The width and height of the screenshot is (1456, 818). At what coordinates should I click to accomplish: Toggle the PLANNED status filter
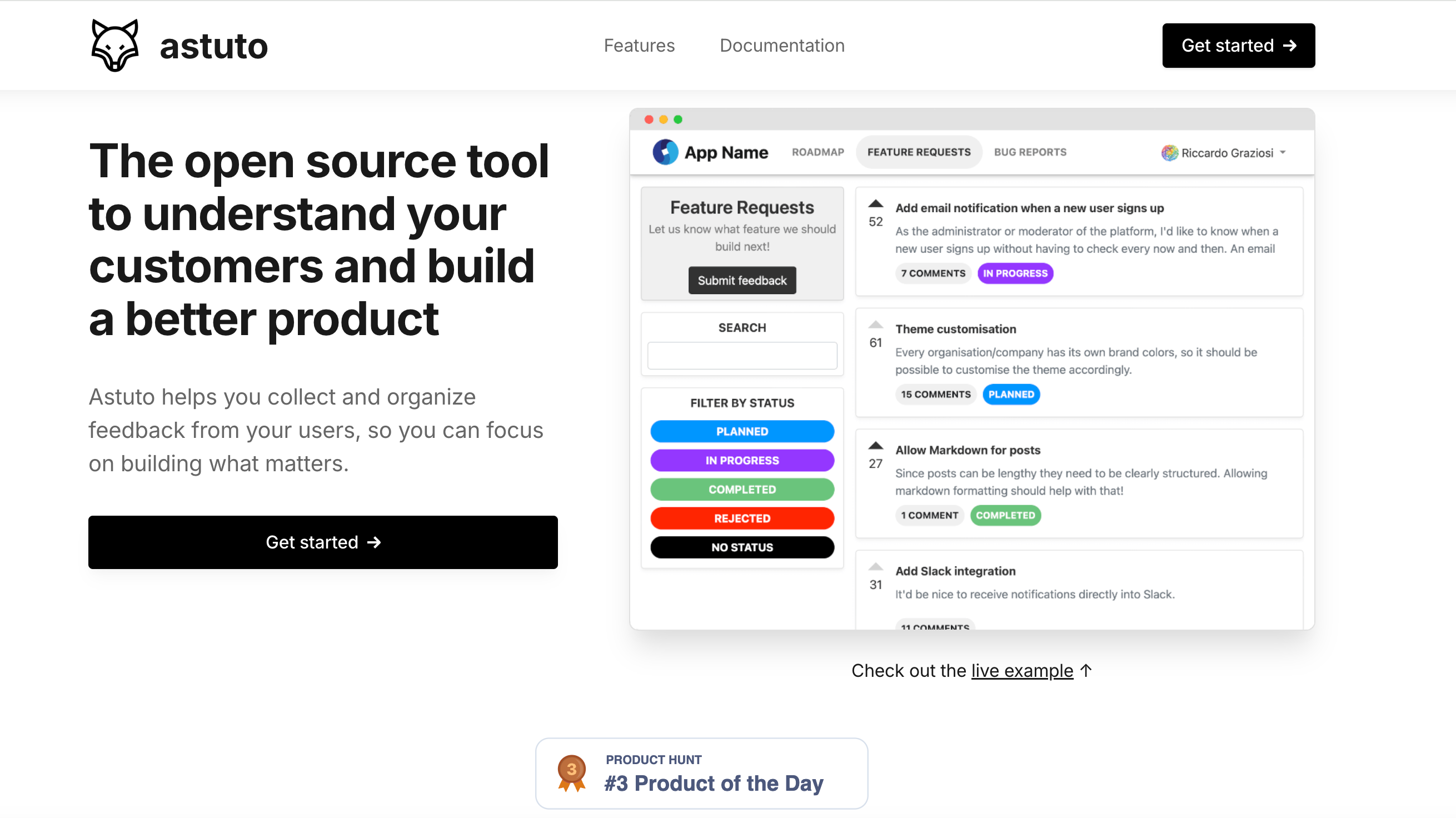[x=741, y=431]
